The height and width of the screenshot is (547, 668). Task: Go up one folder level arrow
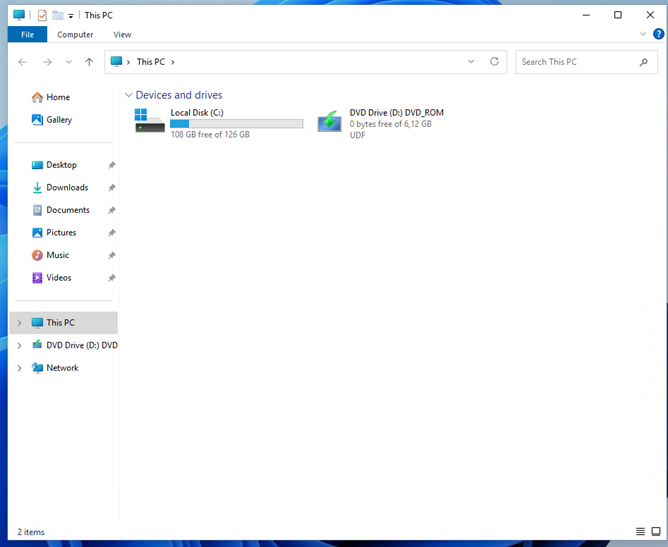pyautogui.click(x=89, y=62)
